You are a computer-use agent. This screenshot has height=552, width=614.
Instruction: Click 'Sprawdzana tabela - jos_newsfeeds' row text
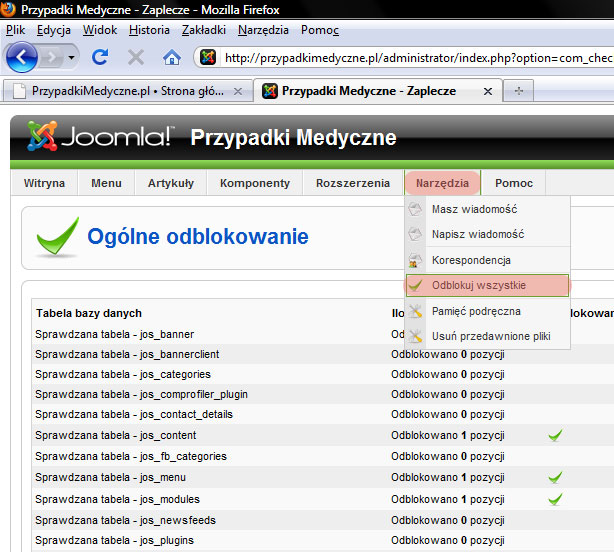click(125, 520)
